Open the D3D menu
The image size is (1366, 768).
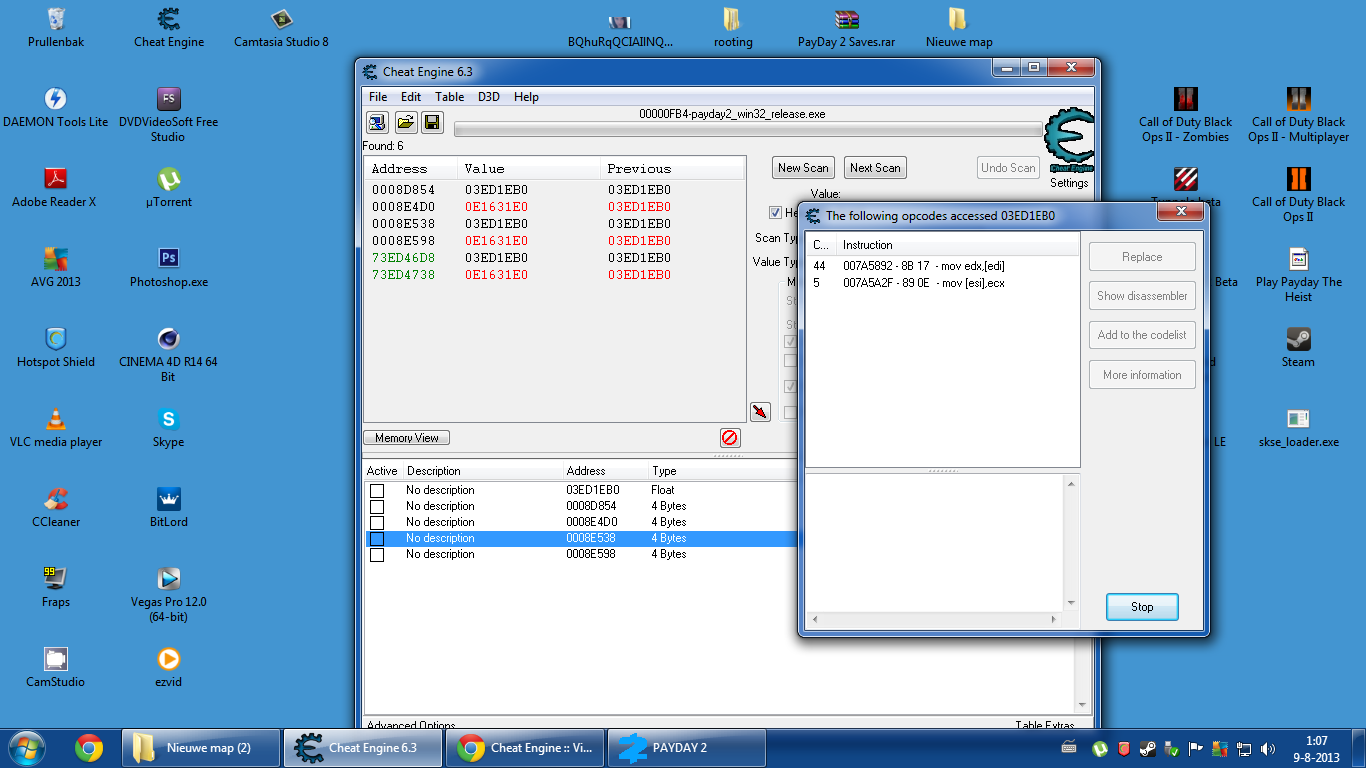pos(489,97)
